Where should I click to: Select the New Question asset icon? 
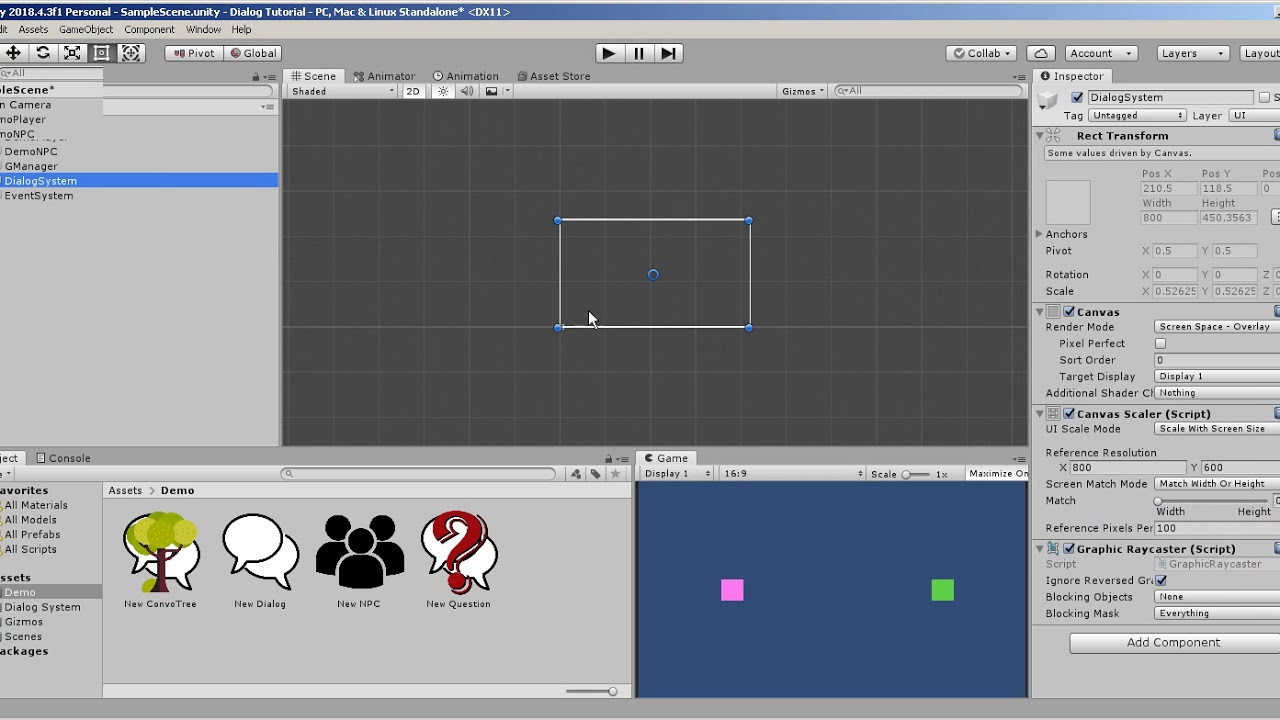point(458,553)
